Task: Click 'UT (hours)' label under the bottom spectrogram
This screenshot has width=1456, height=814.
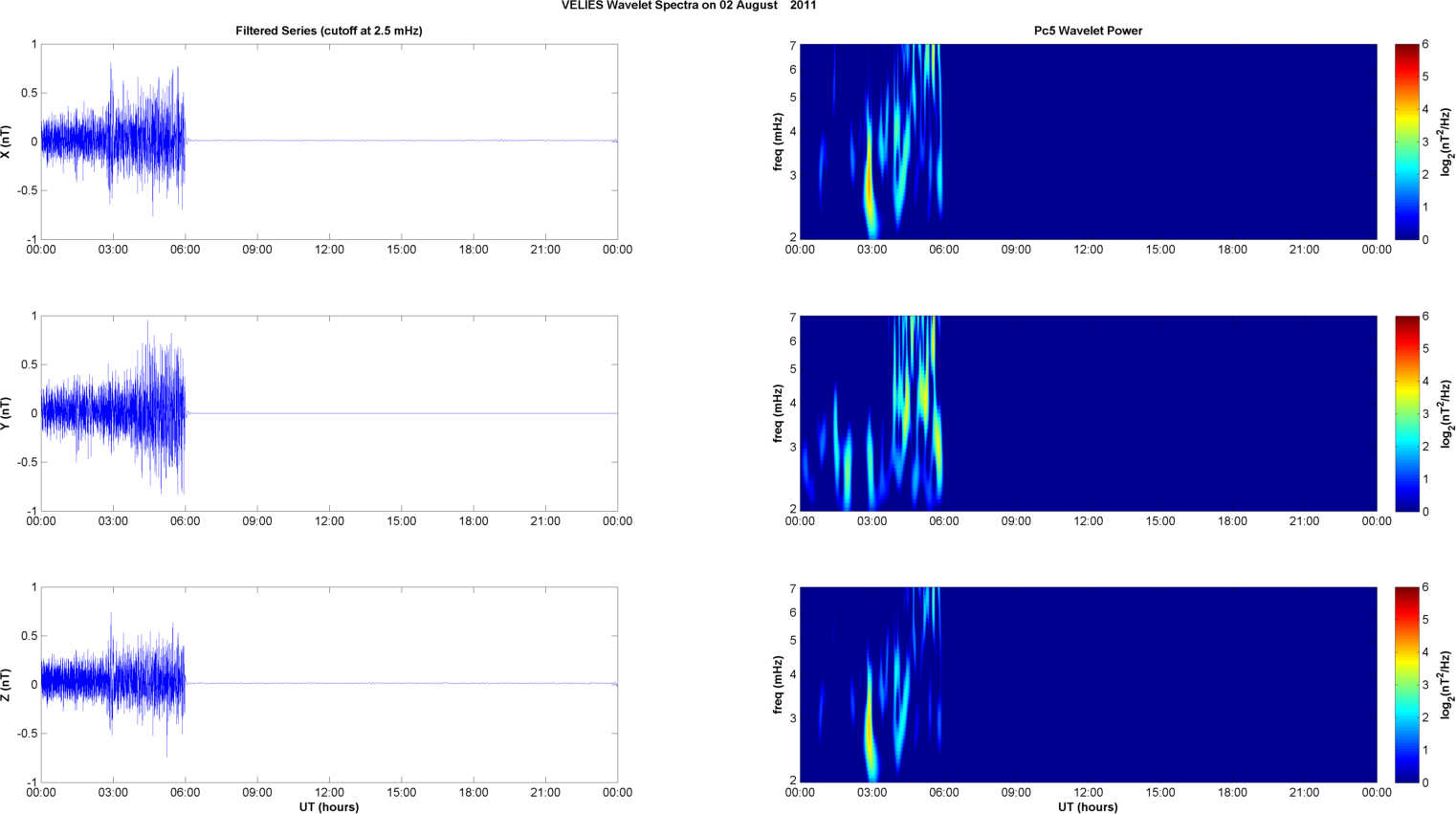Action: pyautogui.click(x=1088, y=807)
